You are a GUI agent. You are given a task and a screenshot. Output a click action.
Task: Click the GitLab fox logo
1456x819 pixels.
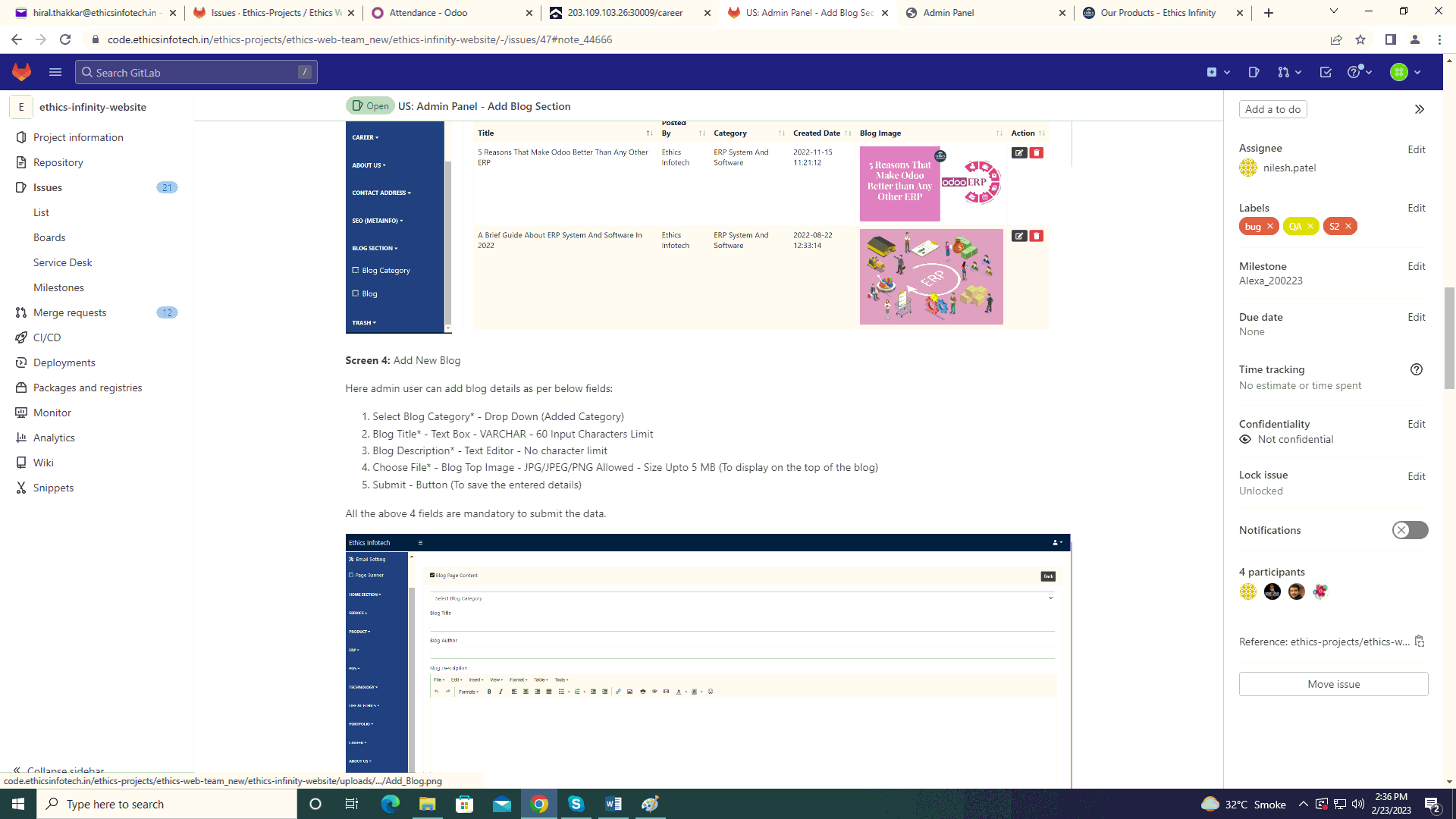[21, 72]
